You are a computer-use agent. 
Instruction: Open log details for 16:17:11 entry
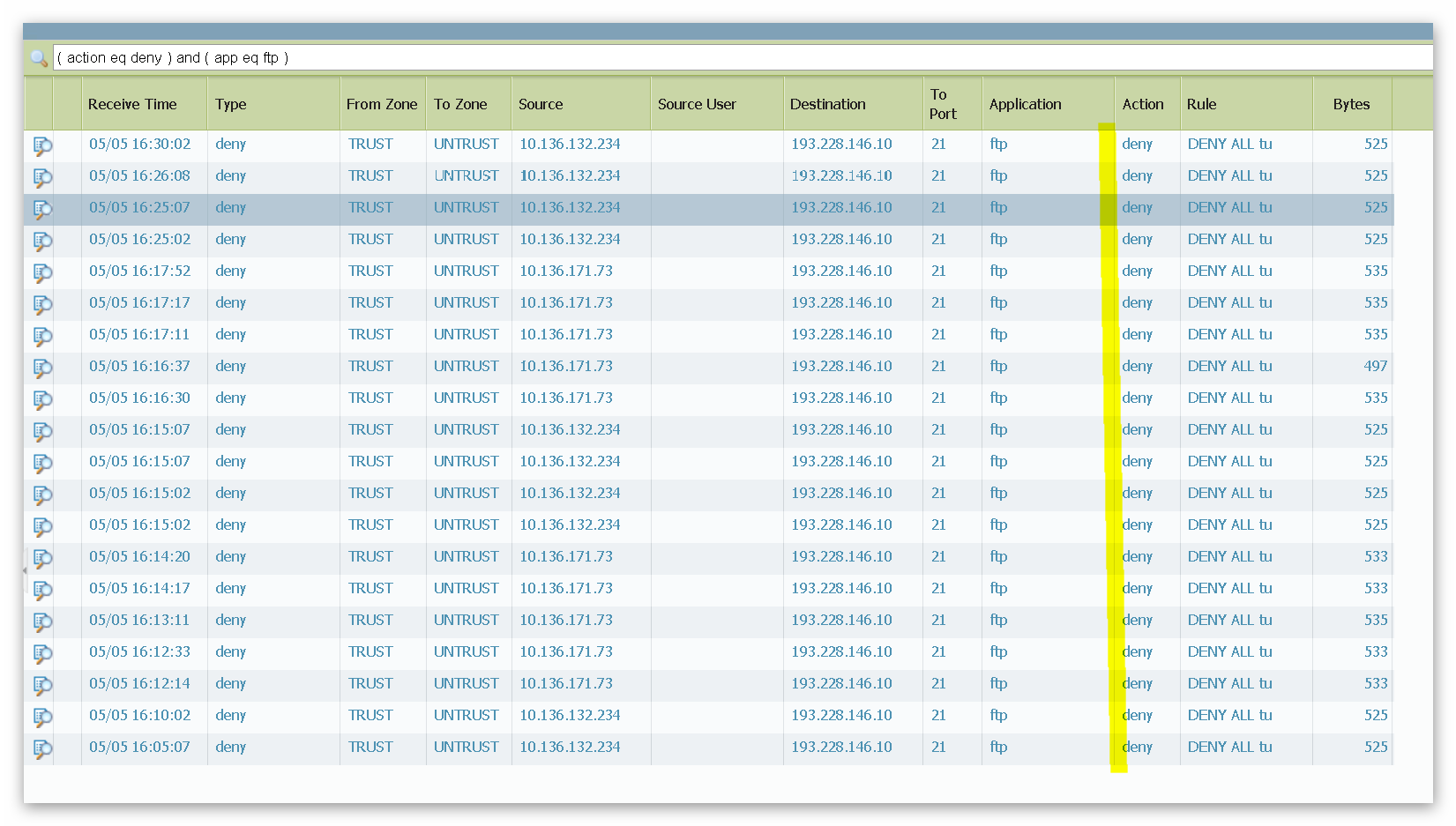tap(42, 336)
